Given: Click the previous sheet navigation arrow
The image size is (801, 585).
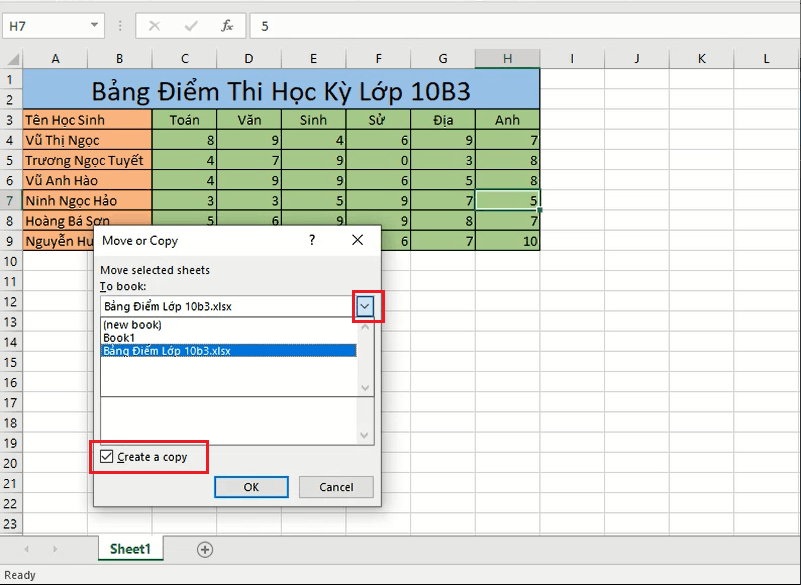Looking at the screenshot, I should click(27, 549).
